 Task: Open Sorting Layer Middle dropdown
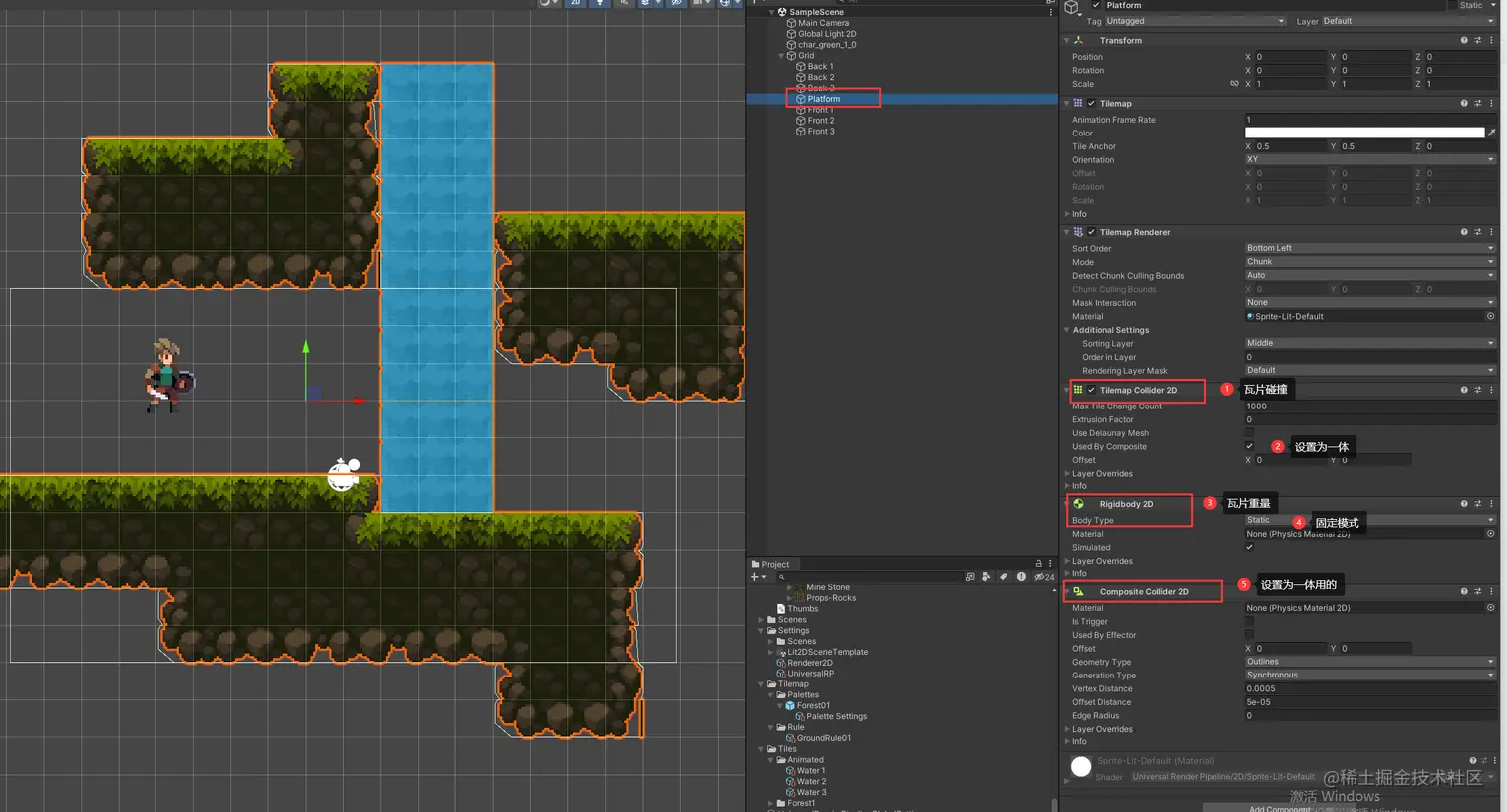[1370, 343]
